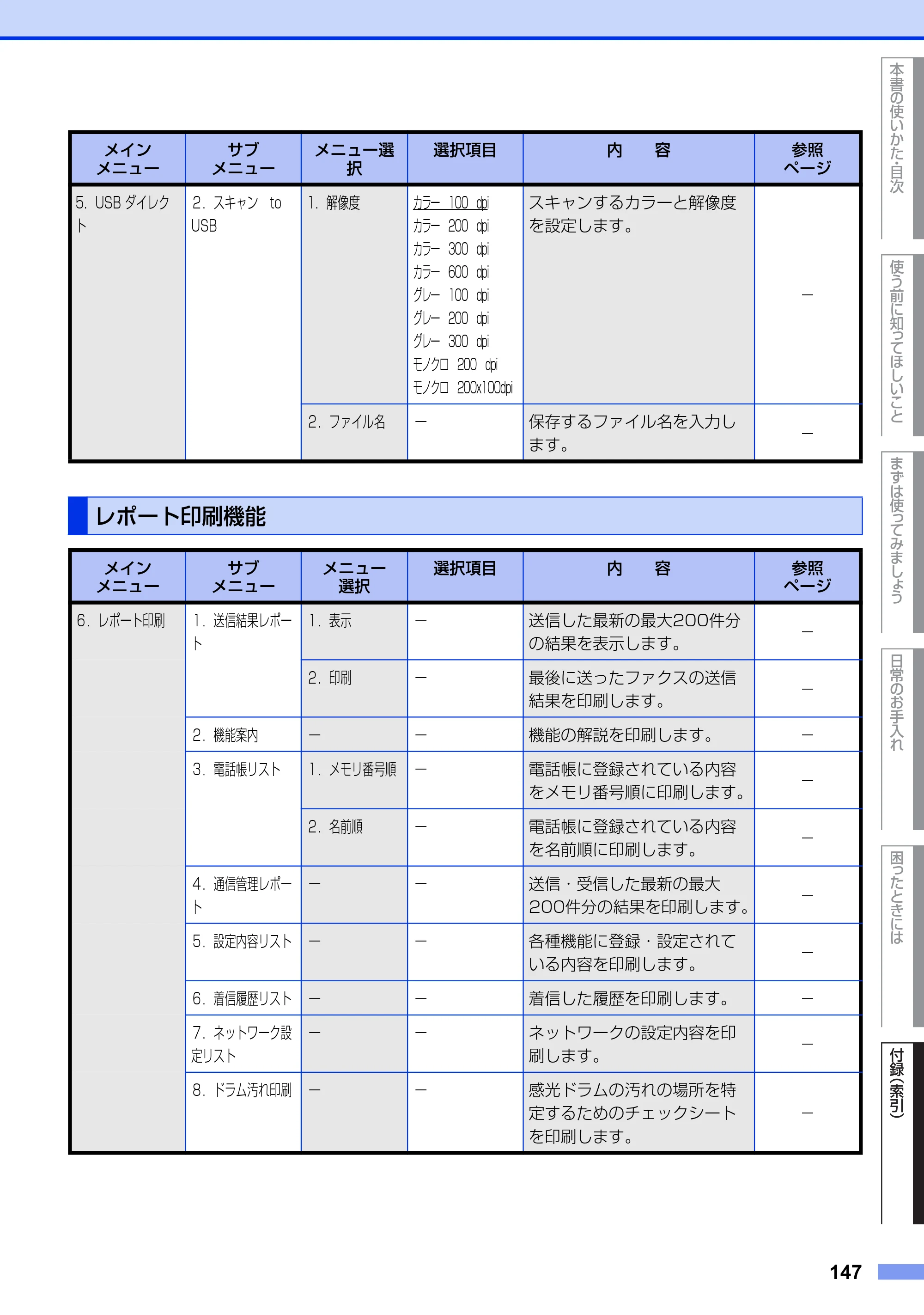The height and width of the screenshot is (1315, 924).
Task: Open the 困ったときには side tab
Action: click(902, 936)
